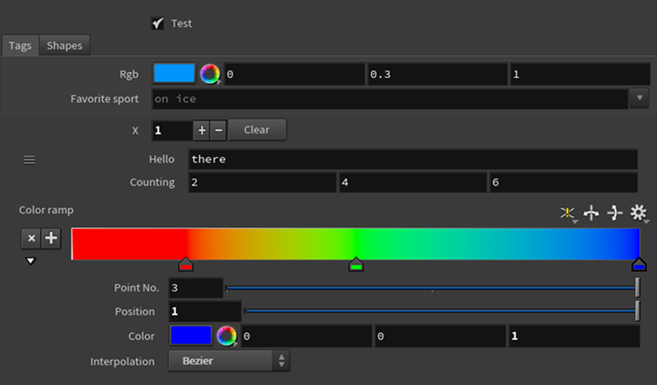This screenshot has width=657, height=385.
Task: Click the color ramp gradient bar
Action: coord(355,244)
